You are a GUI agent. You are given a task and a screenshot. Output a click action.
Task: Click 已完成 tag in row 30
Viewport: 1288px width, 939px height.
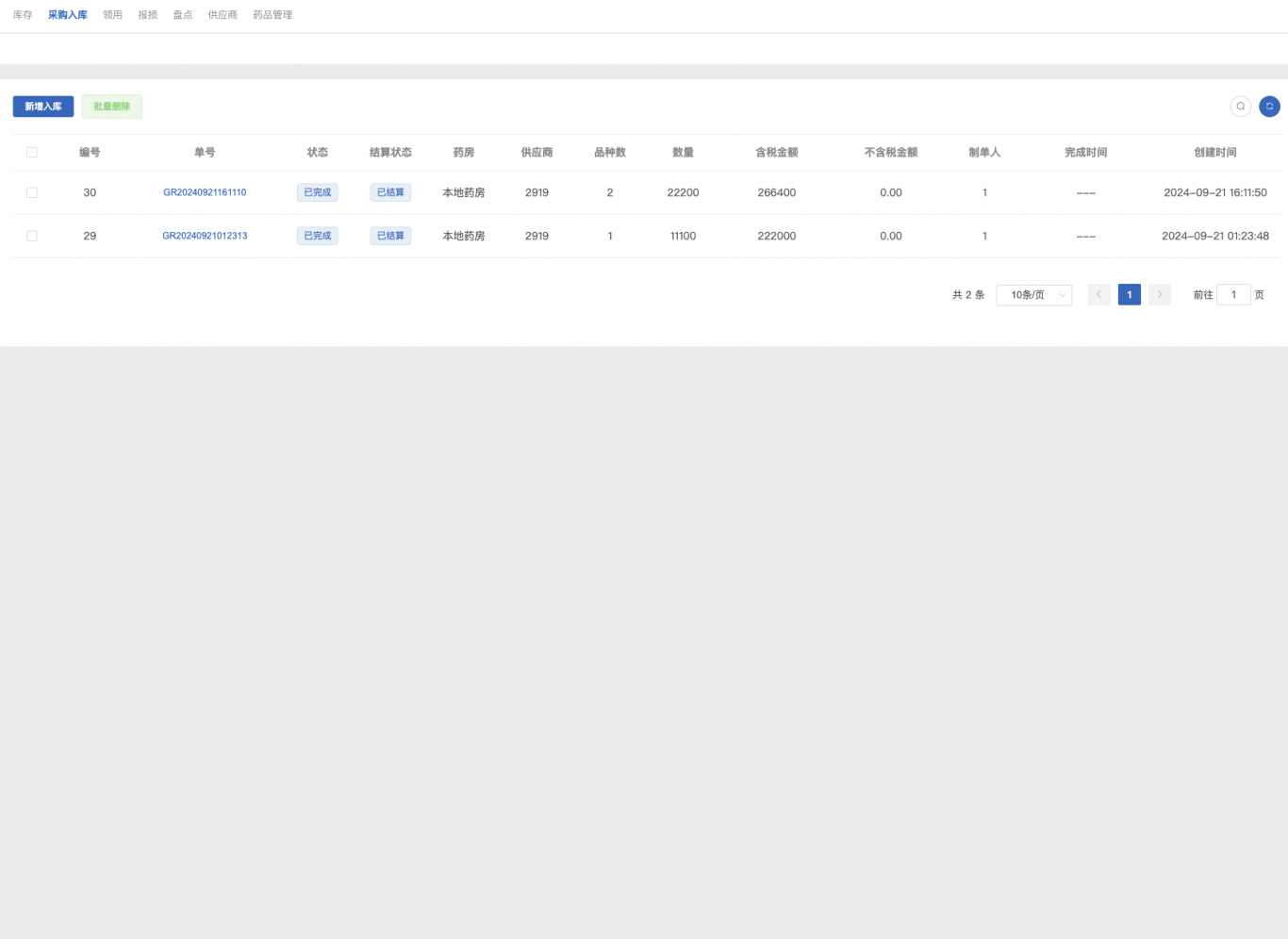318,192
